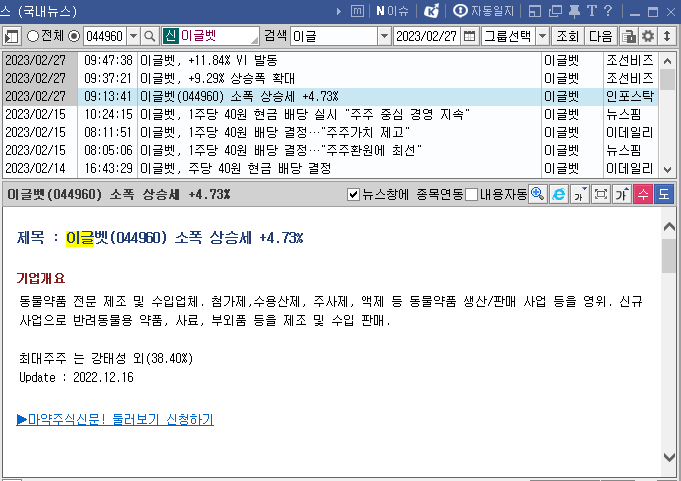Click the article pane scrollbar thumb
The height and width of the screenshot is (481, 681).
pos(669,255)
